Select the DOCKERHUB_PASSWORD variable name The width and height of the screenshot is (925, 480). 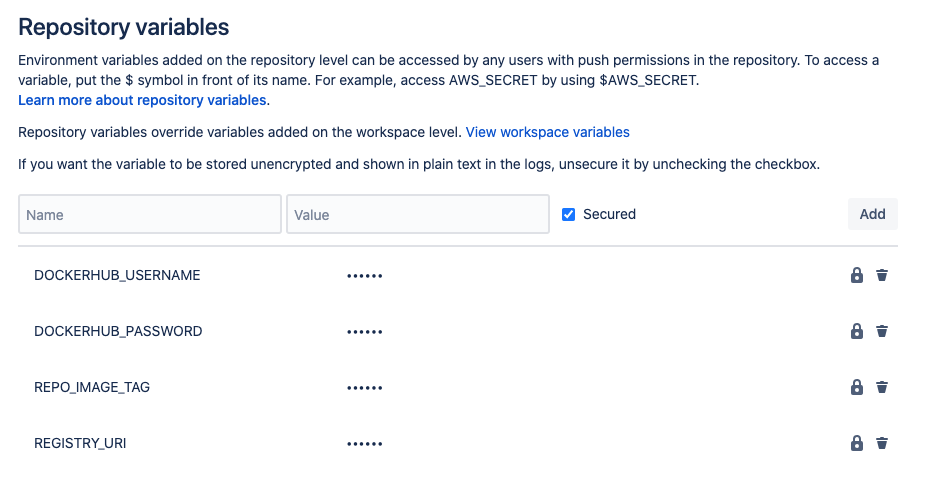coord(118,331)
